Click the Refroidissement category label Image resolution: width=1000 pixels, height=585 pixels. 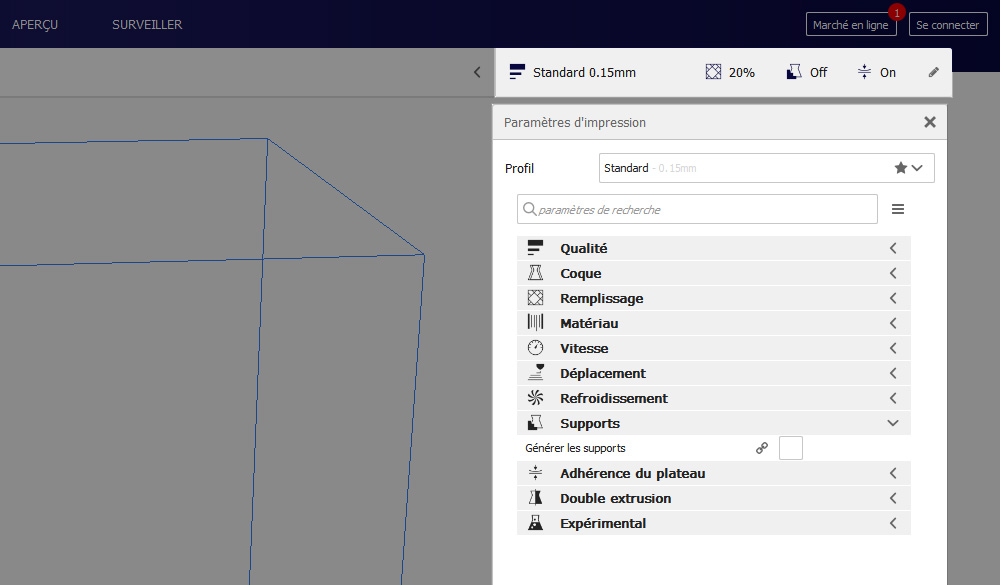click(x=614, y=398)
